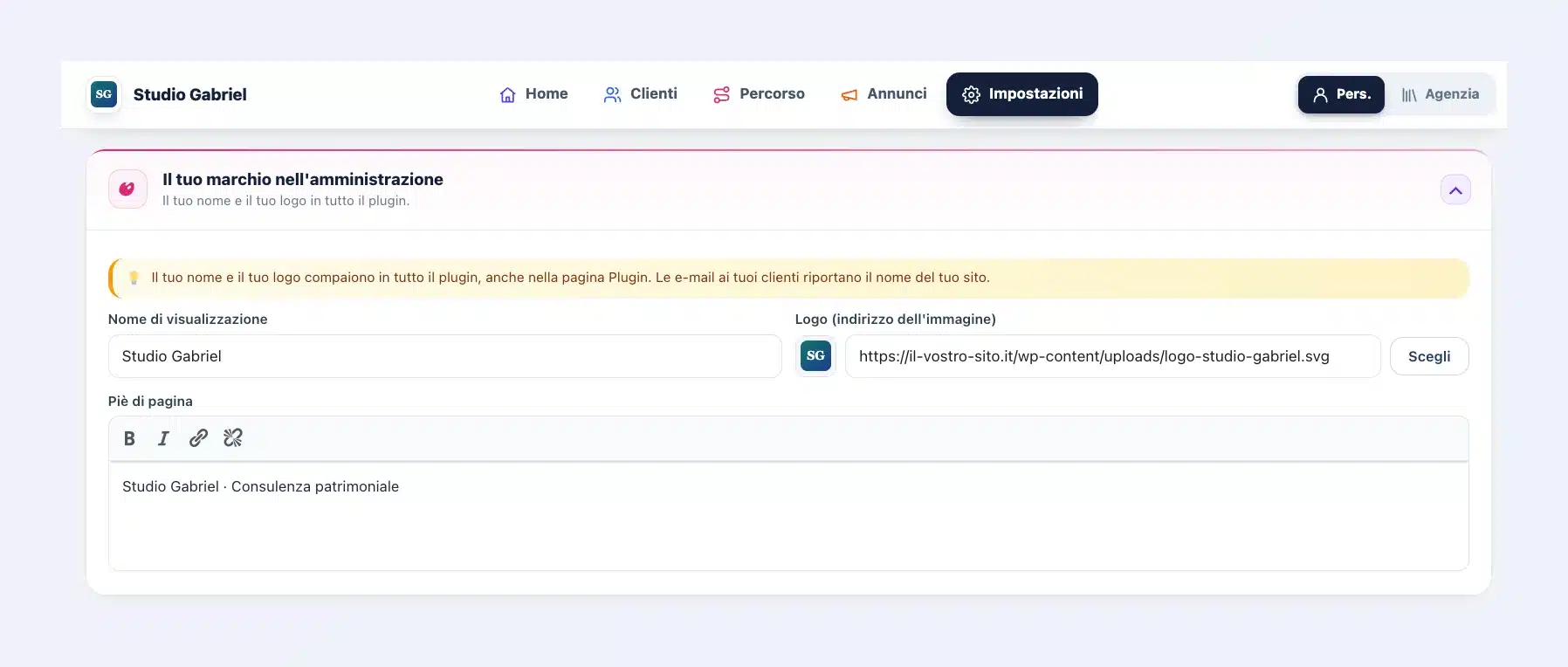Click inside the Piè di pagina editor

point(788,516)
